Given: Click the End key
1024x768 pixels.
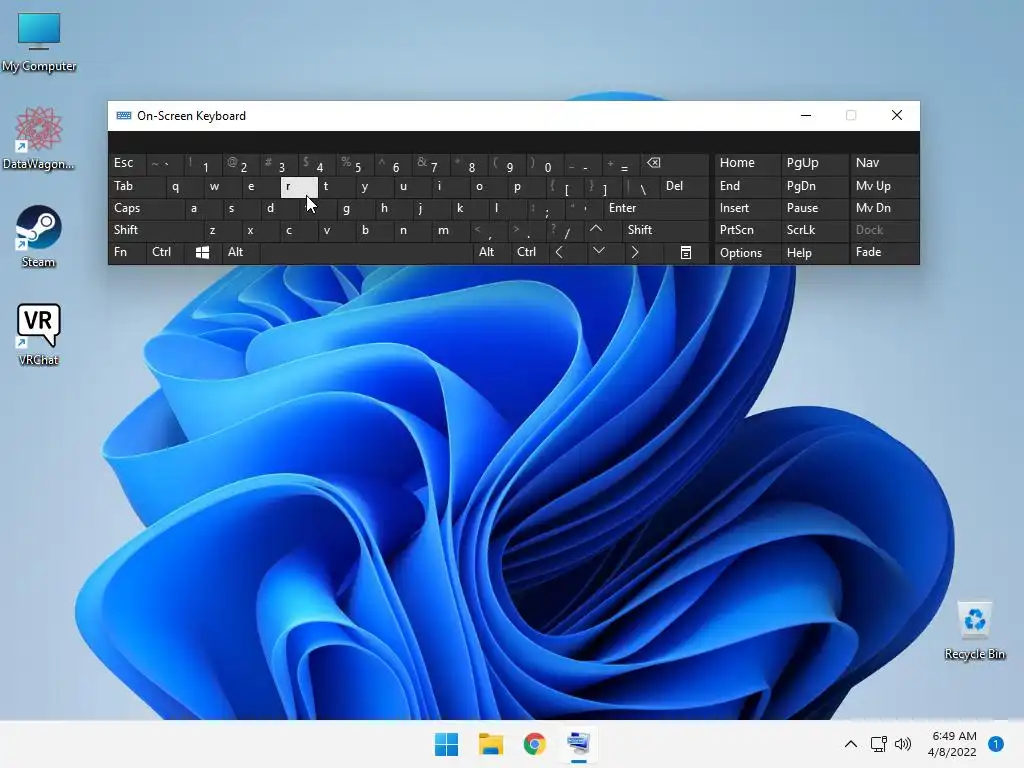Looking at the screenshot, I should pyautogui.click(x=747, y=186).
